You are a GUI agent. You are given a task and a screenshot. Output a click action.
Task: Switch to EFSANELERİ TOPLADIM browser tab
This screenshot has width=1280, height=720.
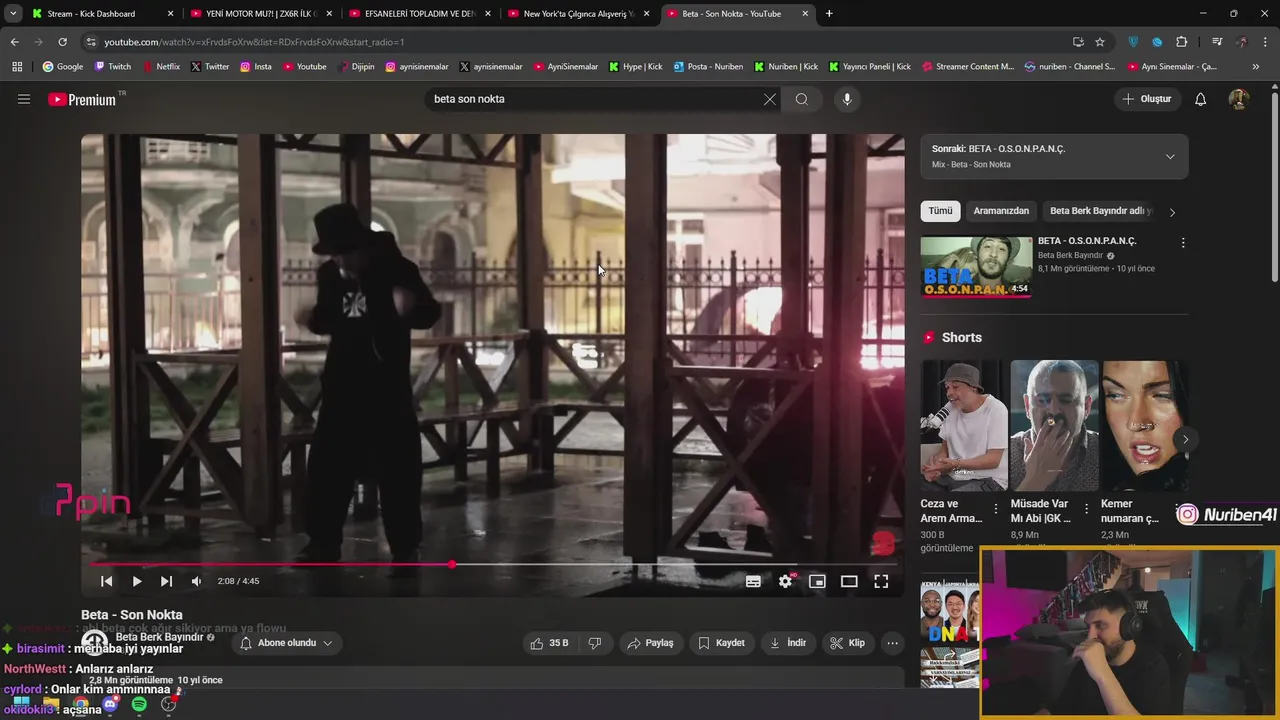pyautogui.click(x=419, y=14)
